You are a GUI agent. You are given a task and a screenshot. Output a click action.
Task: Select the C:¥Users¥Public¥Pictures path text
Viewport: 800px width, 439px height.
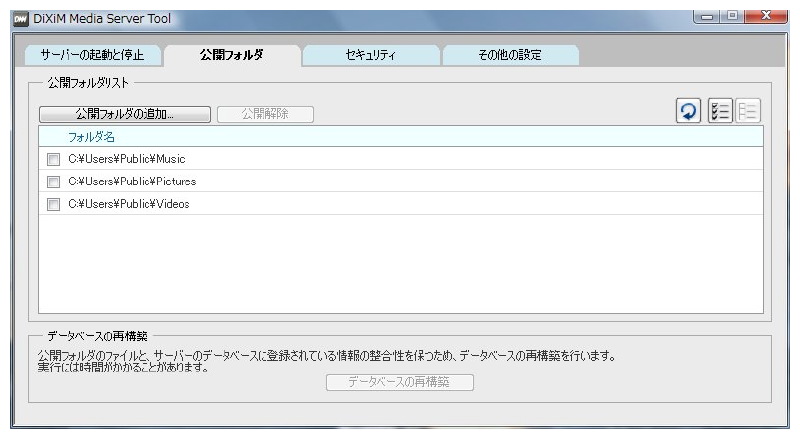pos(132,181)
